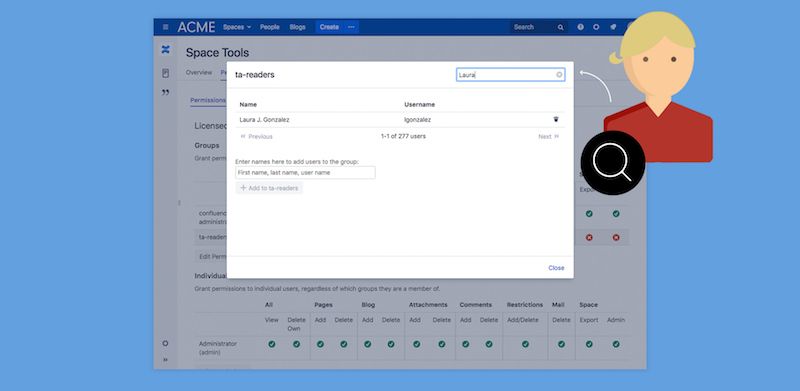The height and width of the screenshot is (391, 800).
Task: Go to Next page of users
Action: tap(548, 137)
